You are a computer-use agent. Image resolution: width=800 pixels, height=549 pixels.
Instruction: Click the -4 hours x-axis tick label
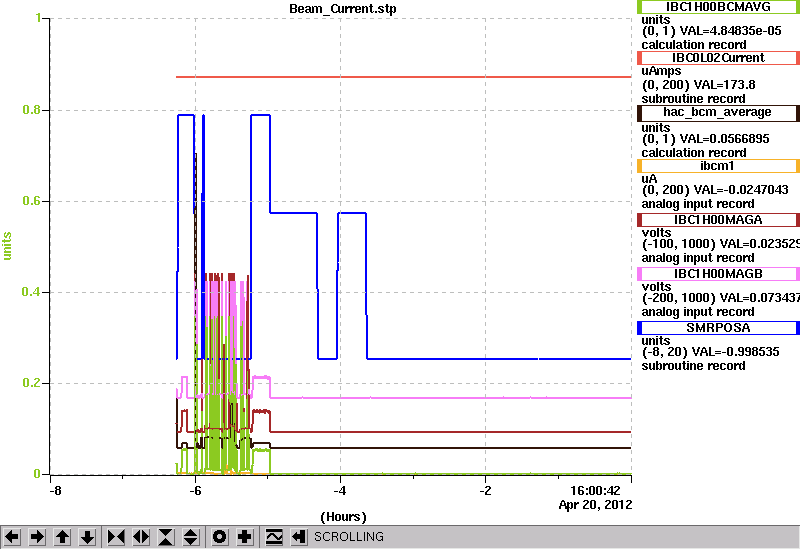coord(340,491)
